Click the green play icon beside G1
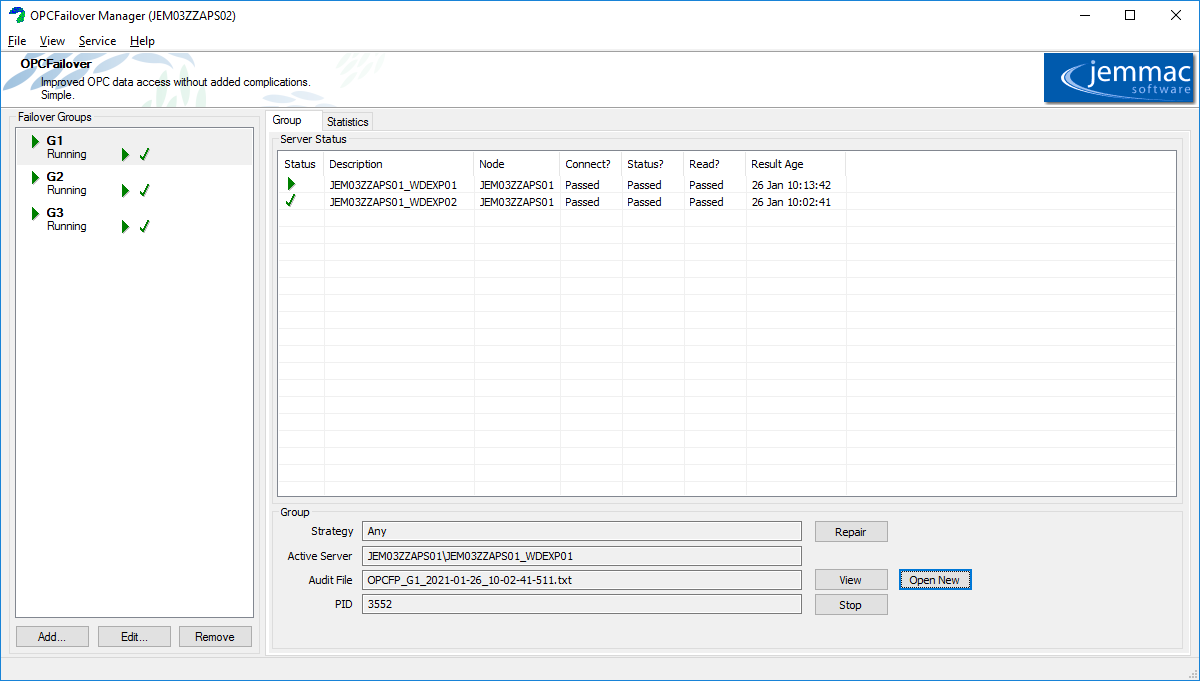The image size is (1200, 681). pos(35,141)
